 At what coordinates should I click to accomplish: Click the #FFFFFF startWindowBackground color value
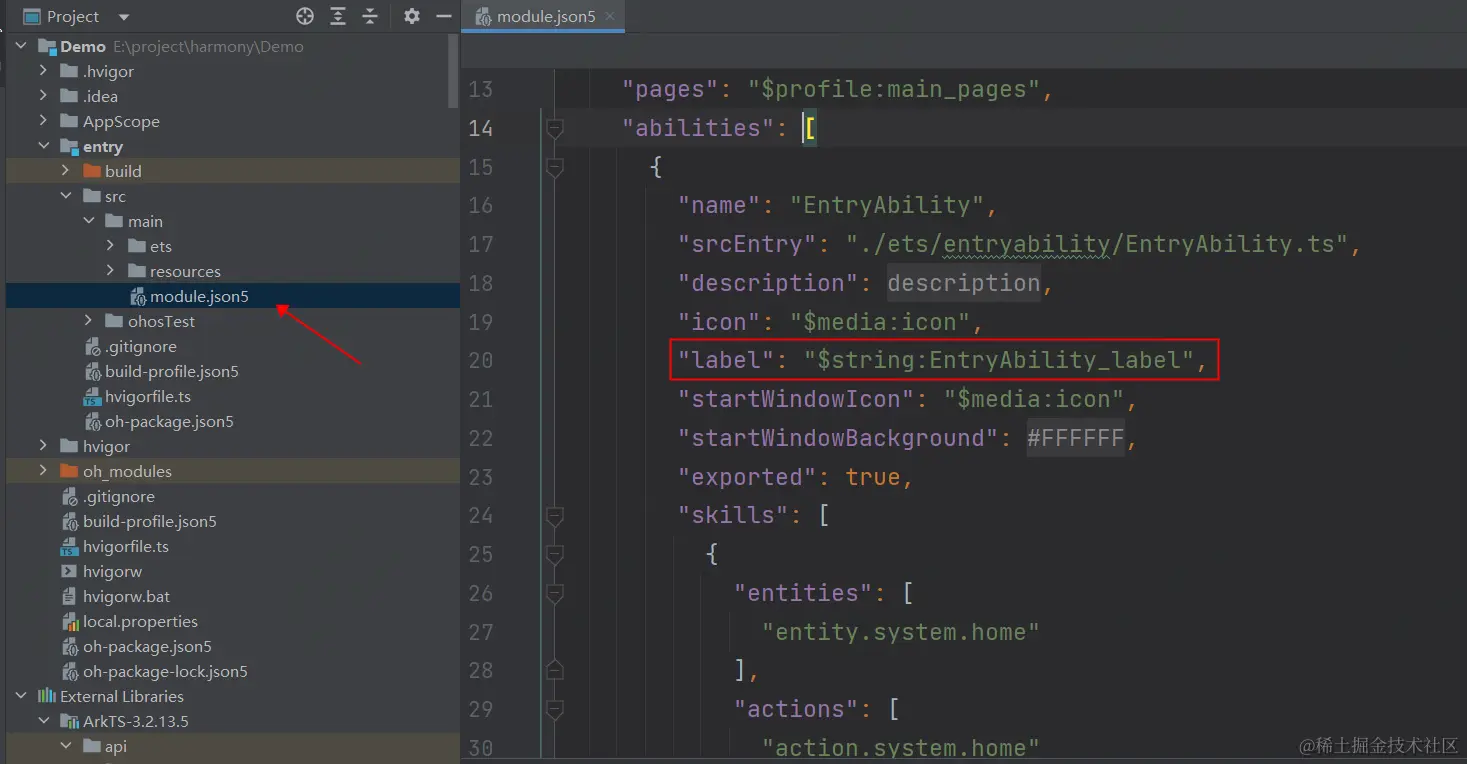tap(1075, 438)
